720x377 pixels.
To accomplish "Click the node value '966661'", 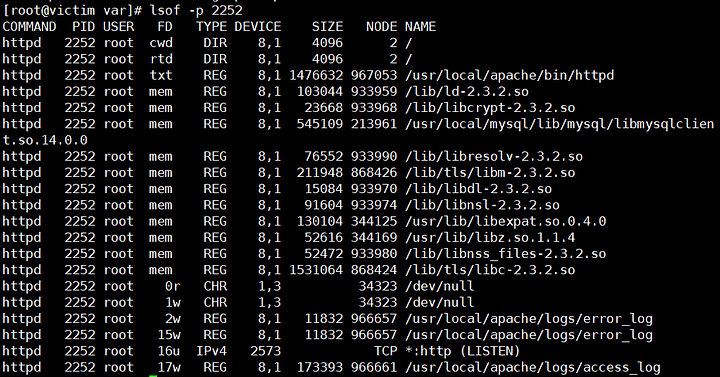I will click(374, 367).
